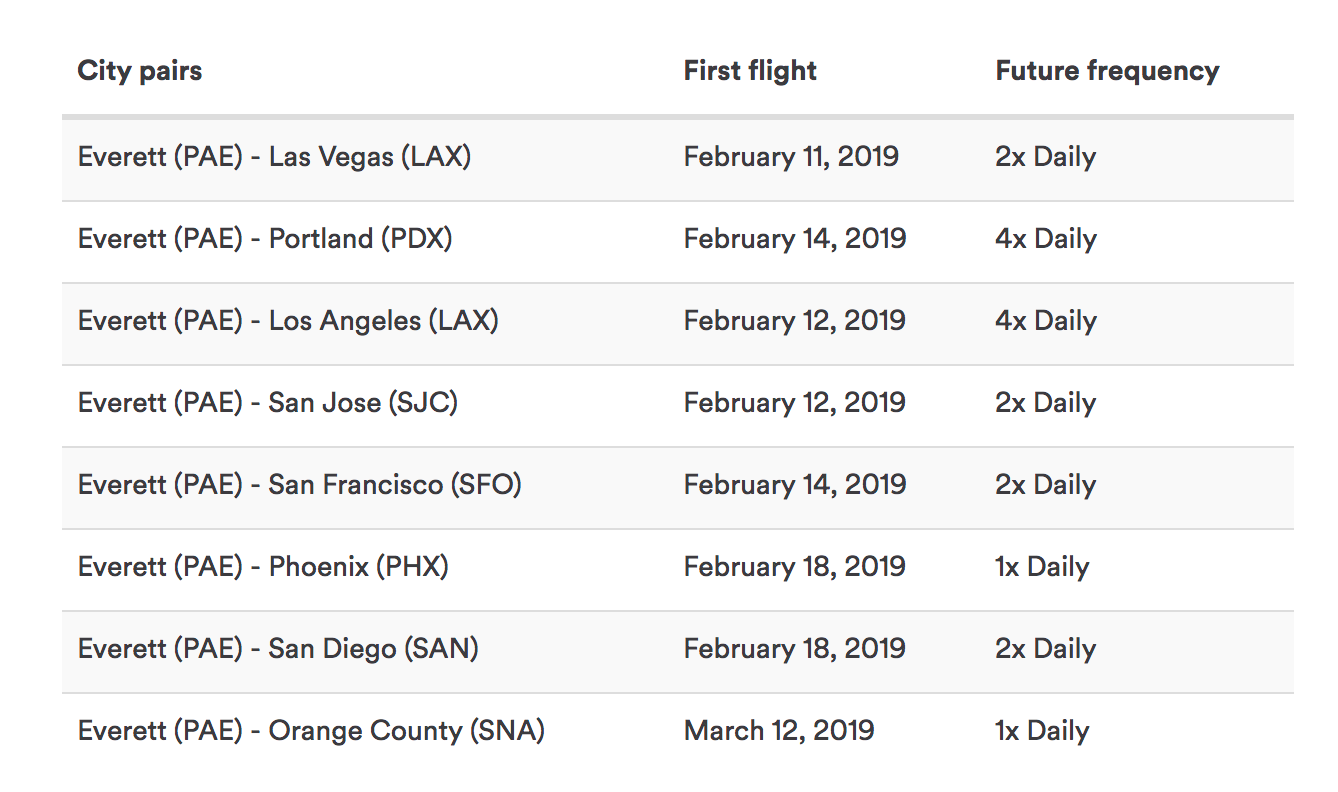
Task: Click the First flight column header
Action: (x=750, y=71)
